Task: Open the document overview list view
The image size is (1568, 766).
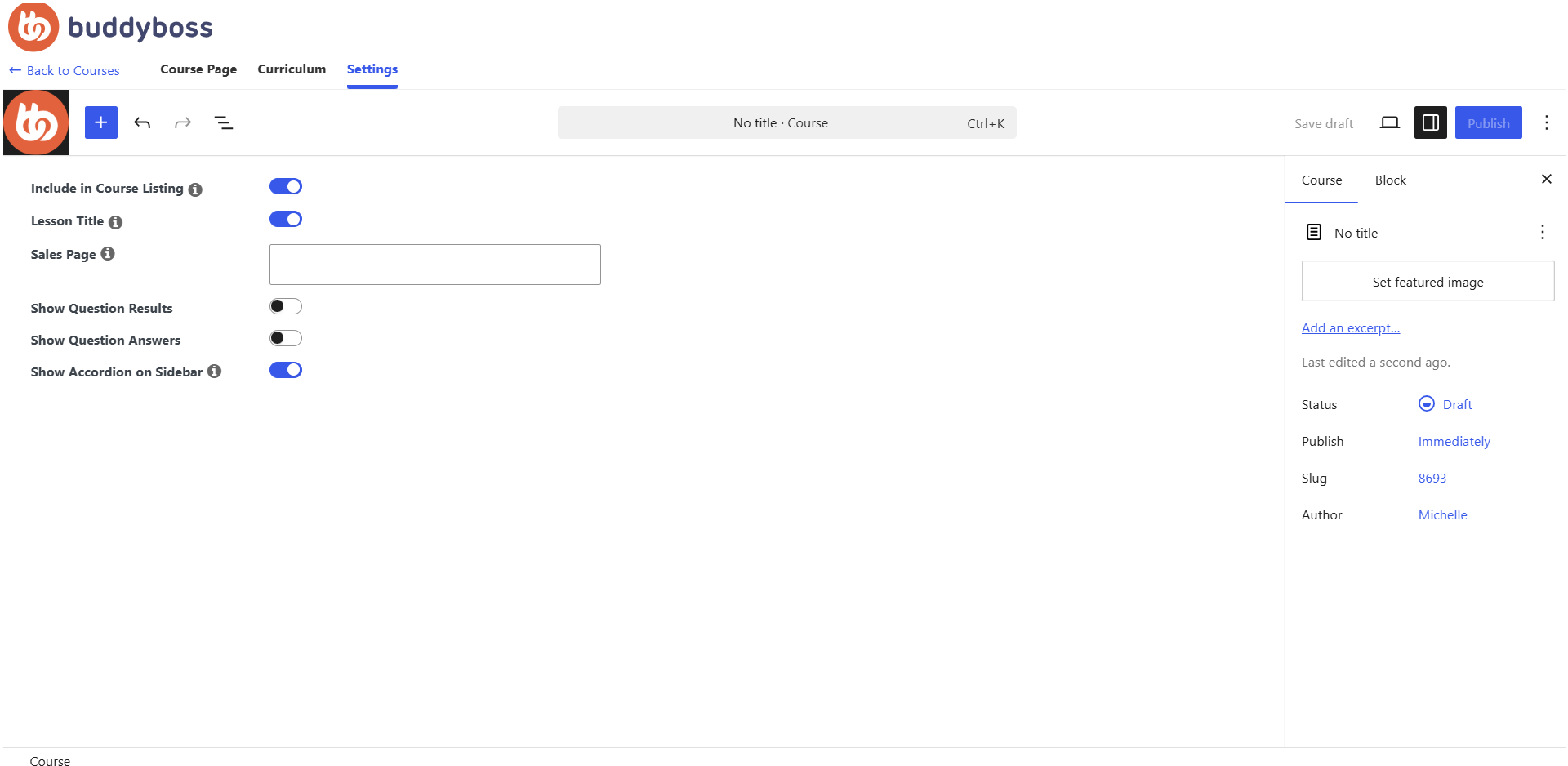Action: pos(224,122)
